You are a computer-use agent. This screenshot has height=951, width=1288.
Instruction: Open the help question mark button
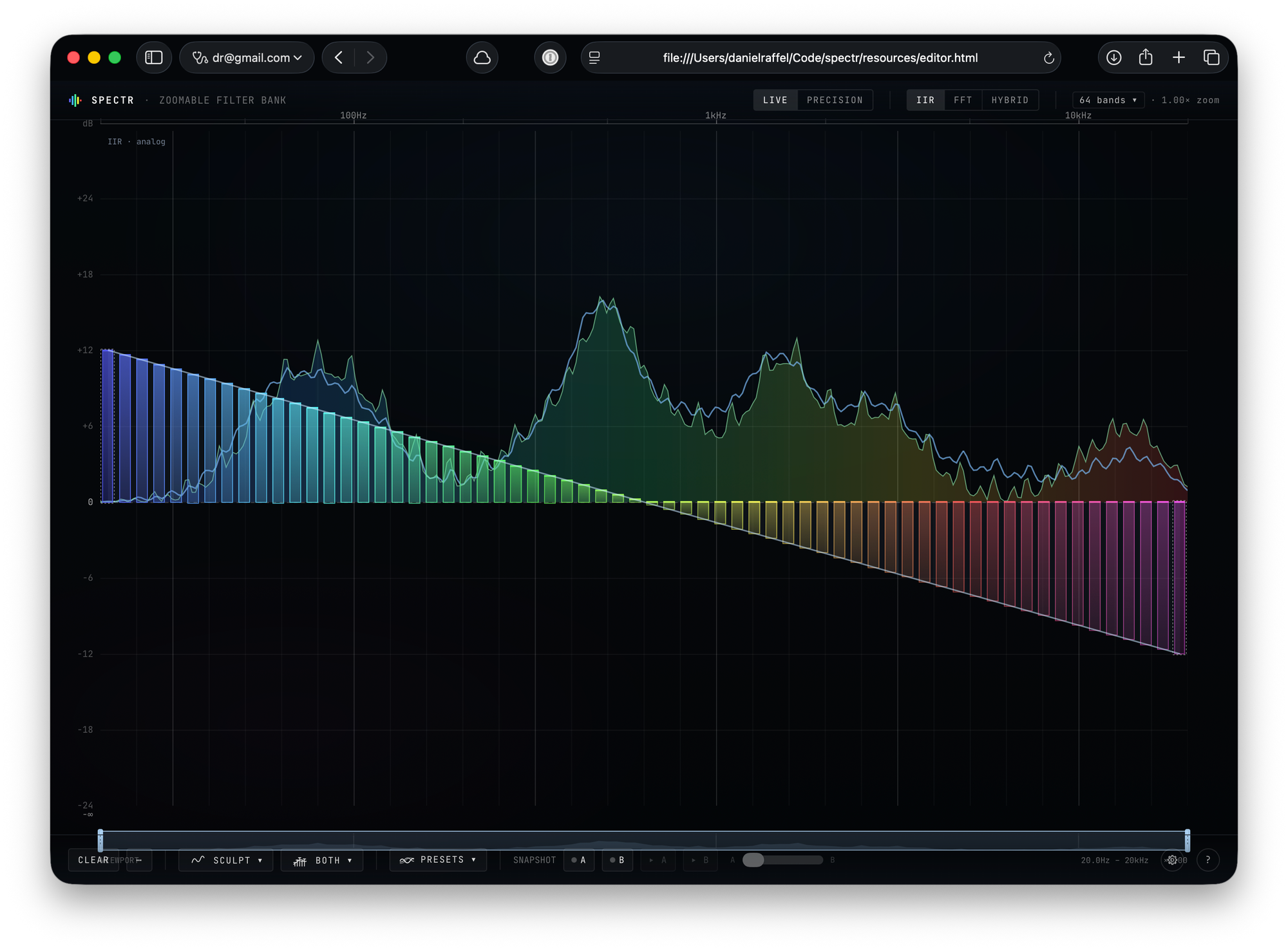point(1208,860)
